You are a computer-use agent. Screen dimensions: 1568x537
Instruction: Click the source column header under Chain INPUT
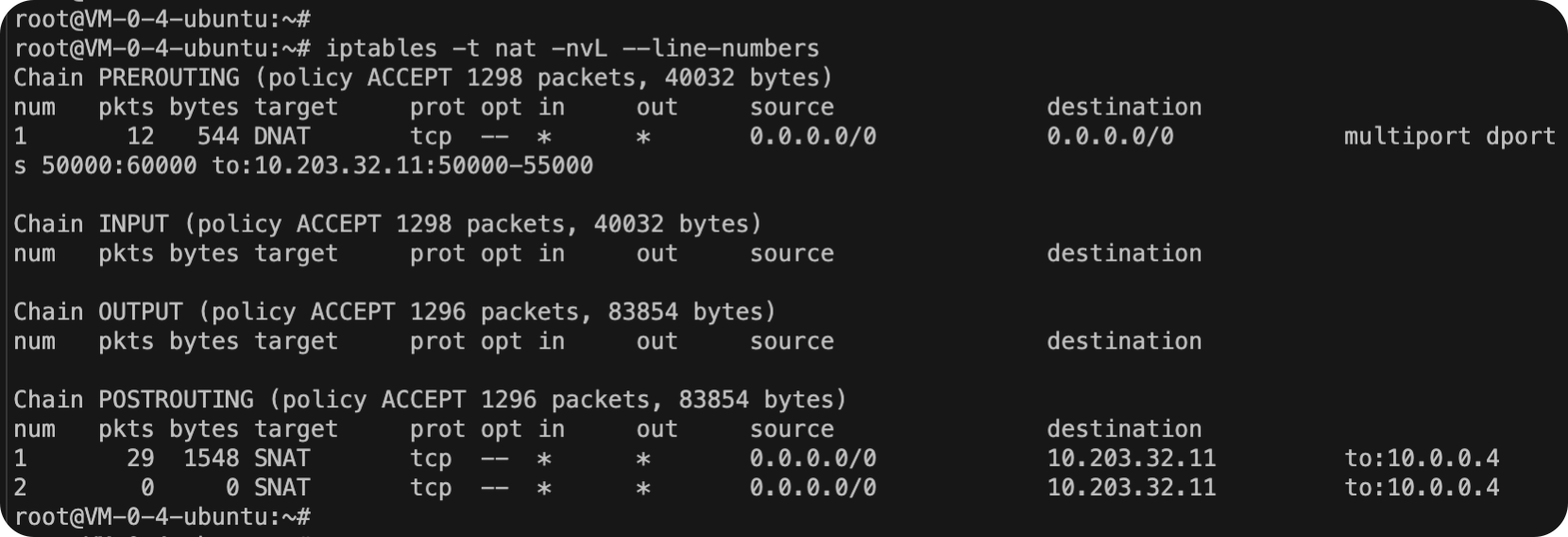tap(792, 253)
